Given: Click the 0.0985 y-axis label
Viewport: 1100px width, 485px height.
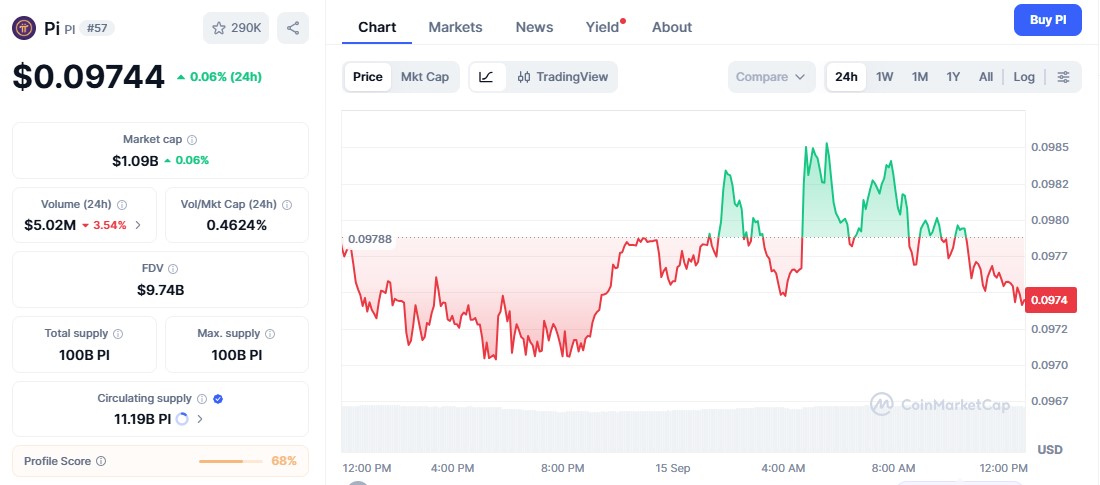Looking at the screenshot, I should point(1049,147).
